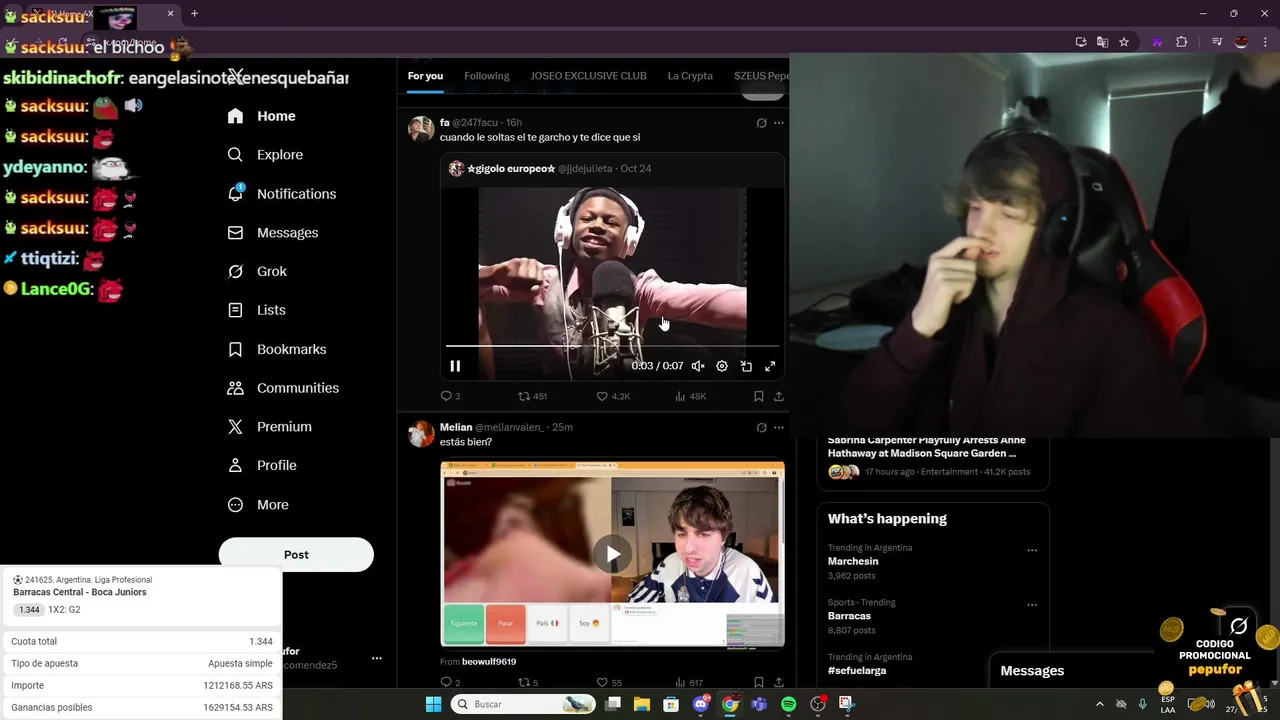
Task: Click the Buscar taskbar search box
Action: pos(523,704)
